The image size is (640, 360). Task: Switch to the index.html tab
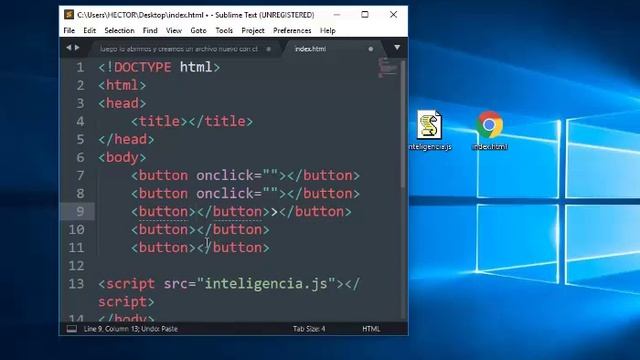(310, 49)
